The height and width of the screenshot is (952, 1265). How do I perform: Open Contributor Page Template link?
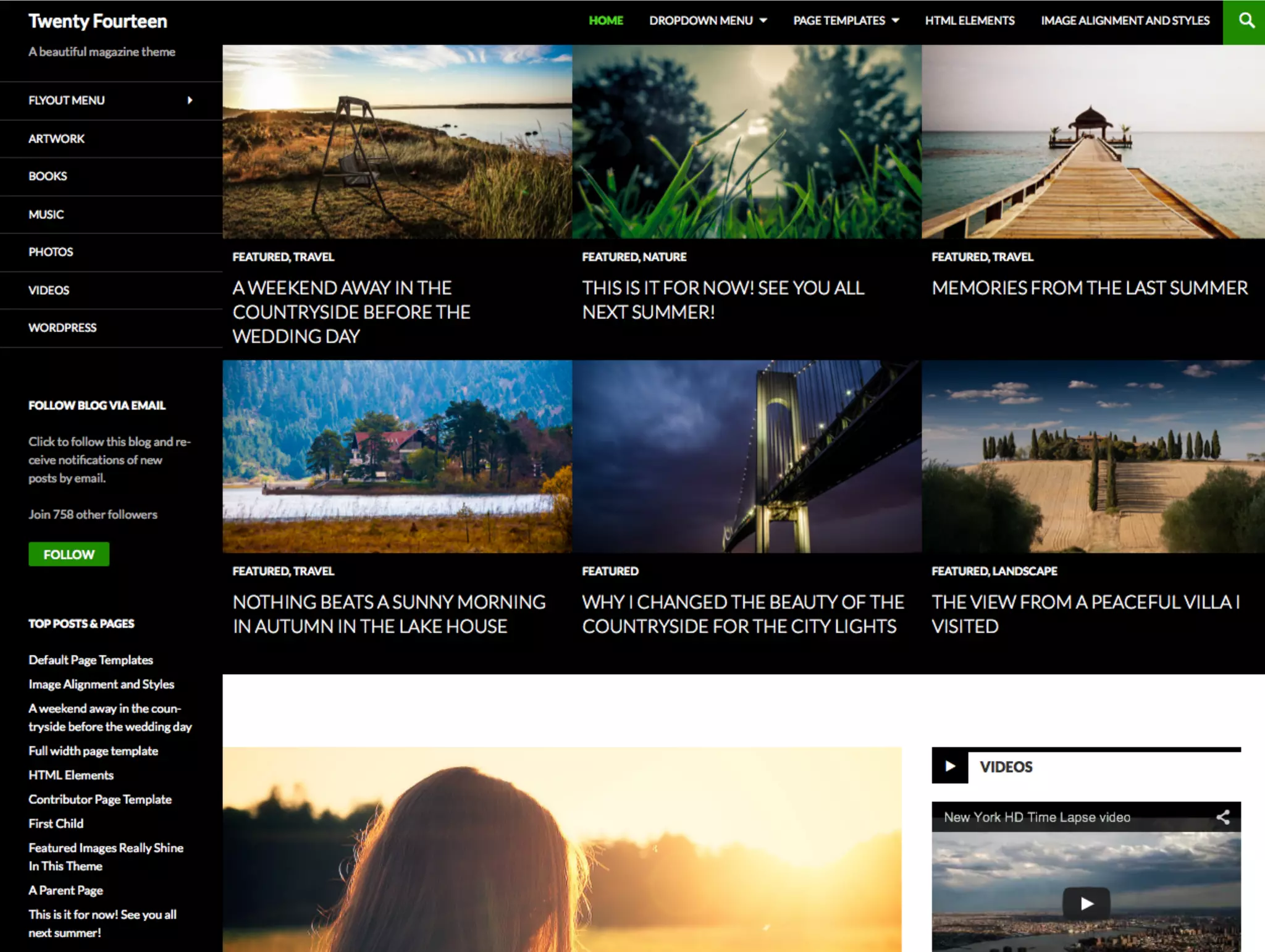[x=100, y=799]
